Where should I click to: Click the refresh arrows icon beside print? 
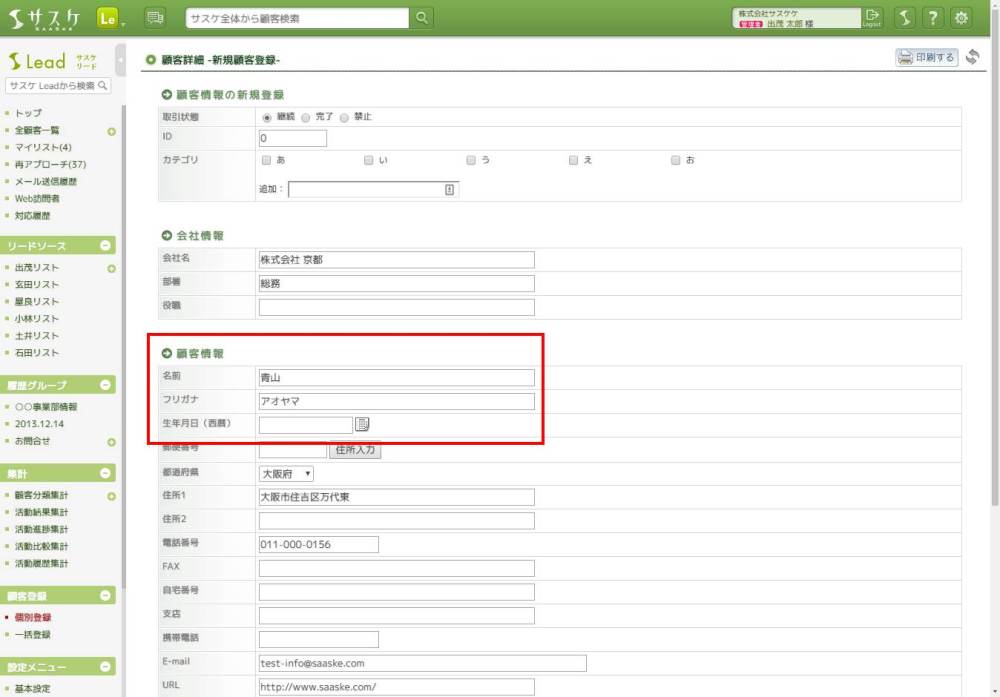pos(972,58)
